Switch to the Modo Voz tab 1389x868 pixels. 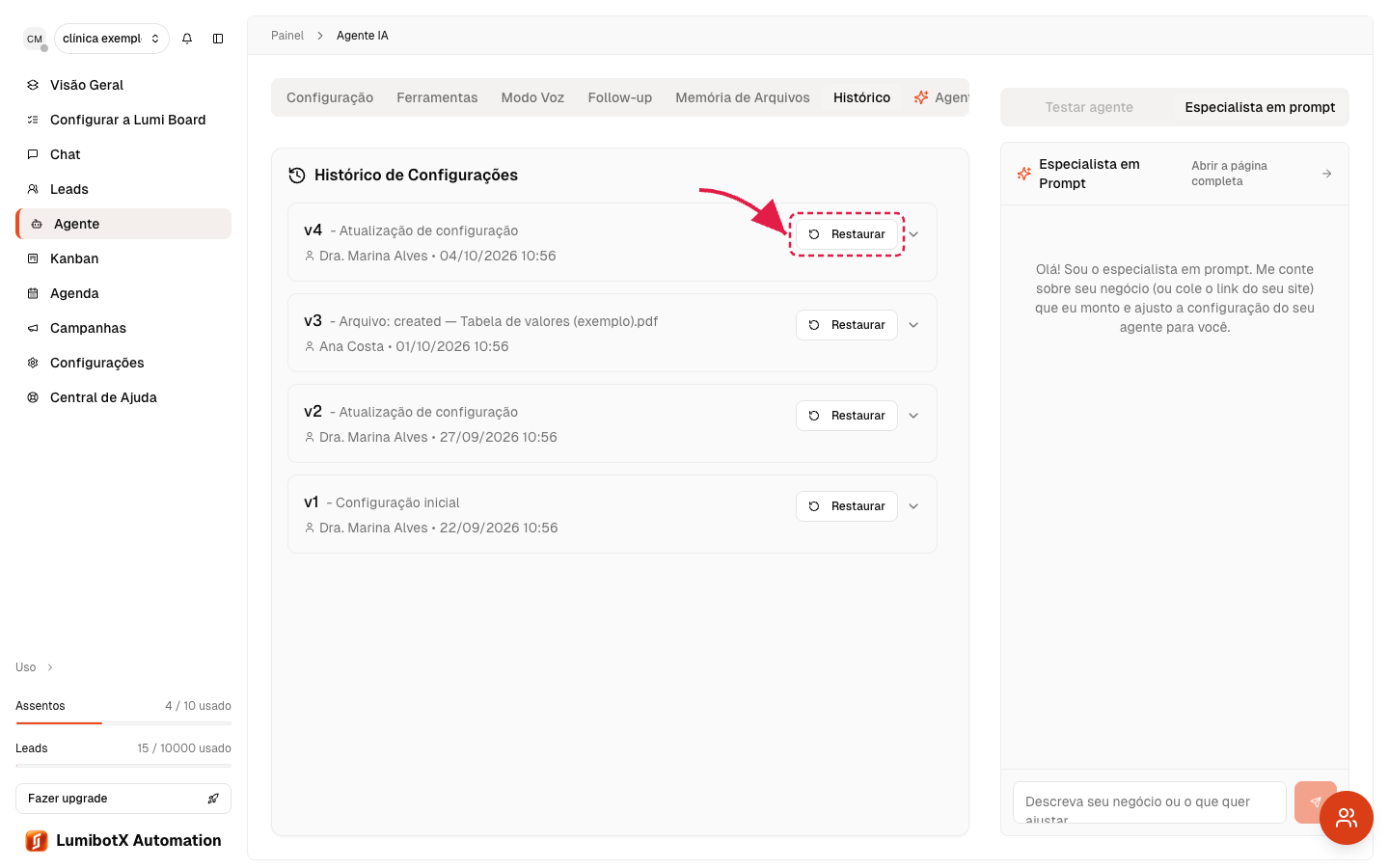click(x=532, y=97)
